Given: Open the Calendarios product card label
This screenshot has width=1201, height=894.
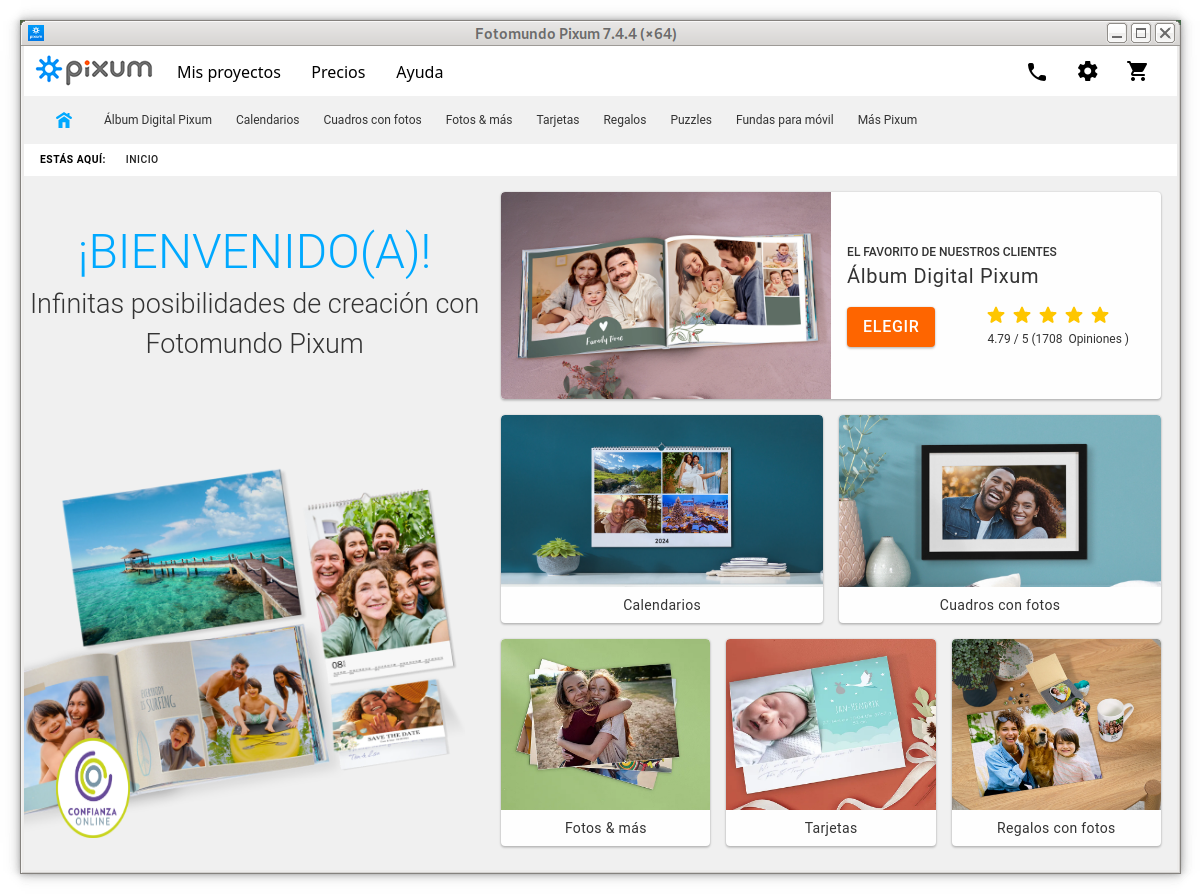Looking at the screenshot, I should (662, 605).
